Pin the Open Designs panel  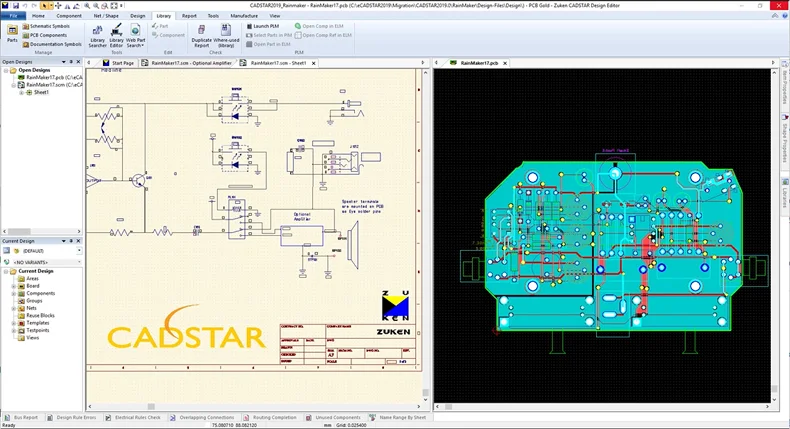71,62
